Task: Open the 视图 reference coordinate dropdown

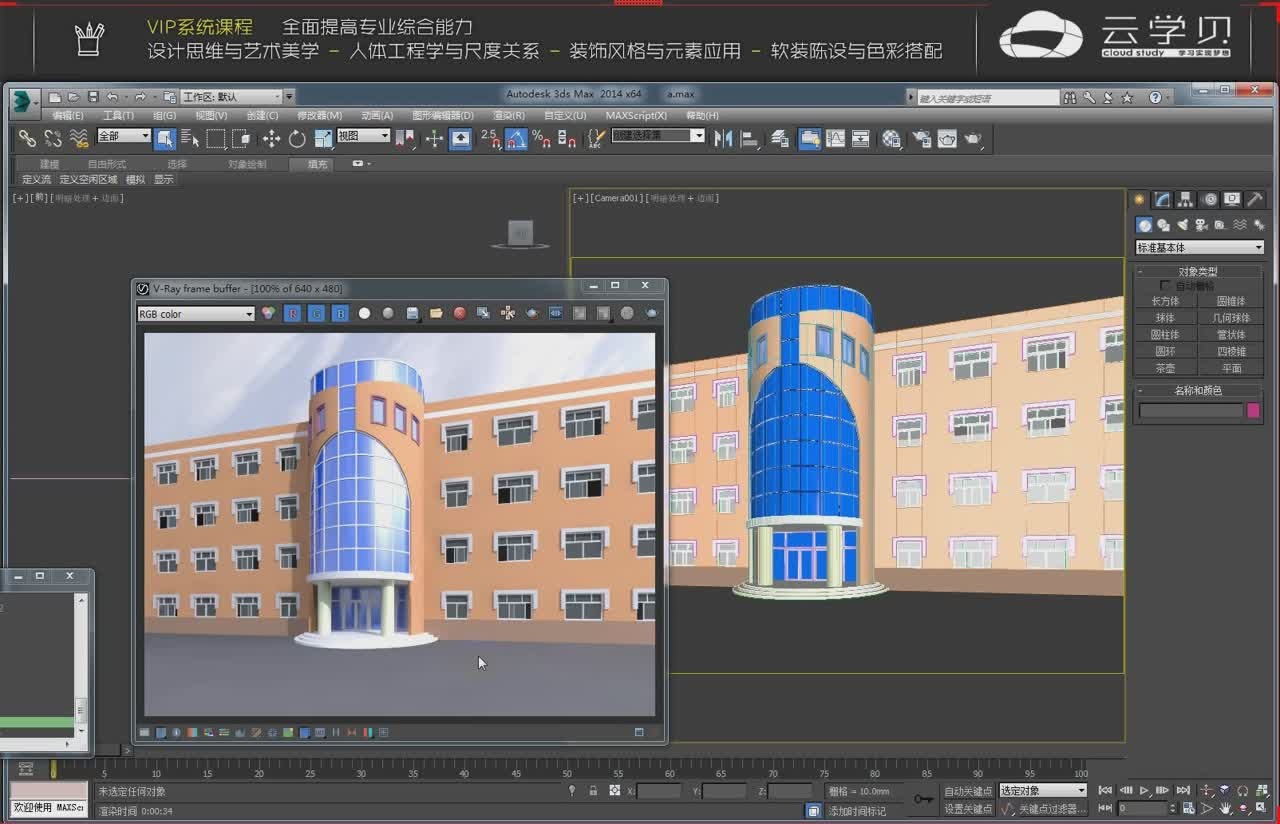Action: [363, 136]
